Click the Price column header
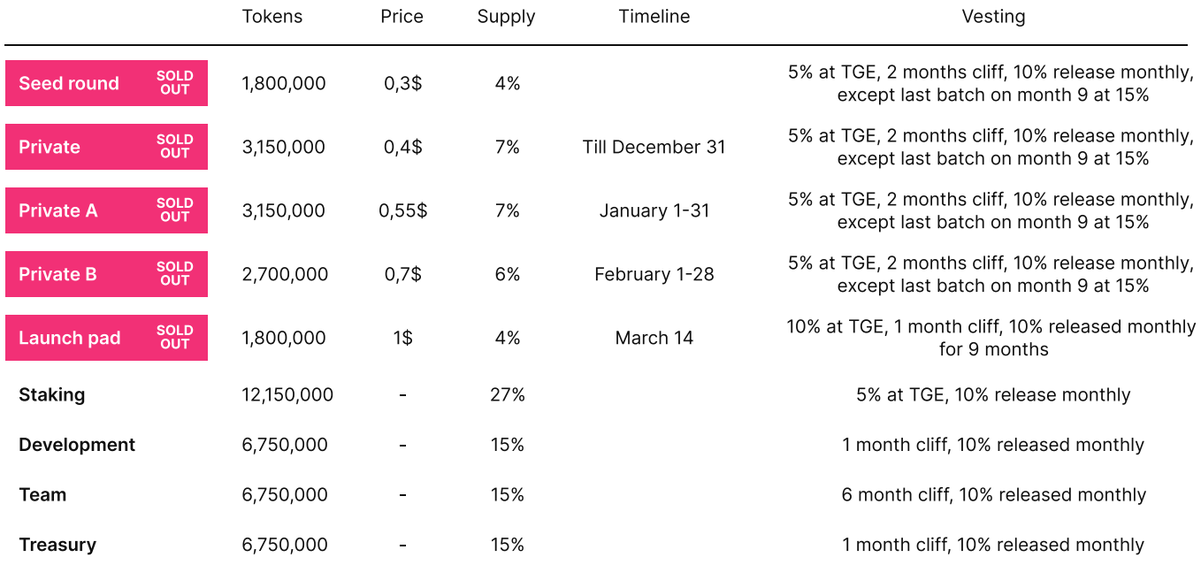This screenshot has height=565, width=1200. 402,17
